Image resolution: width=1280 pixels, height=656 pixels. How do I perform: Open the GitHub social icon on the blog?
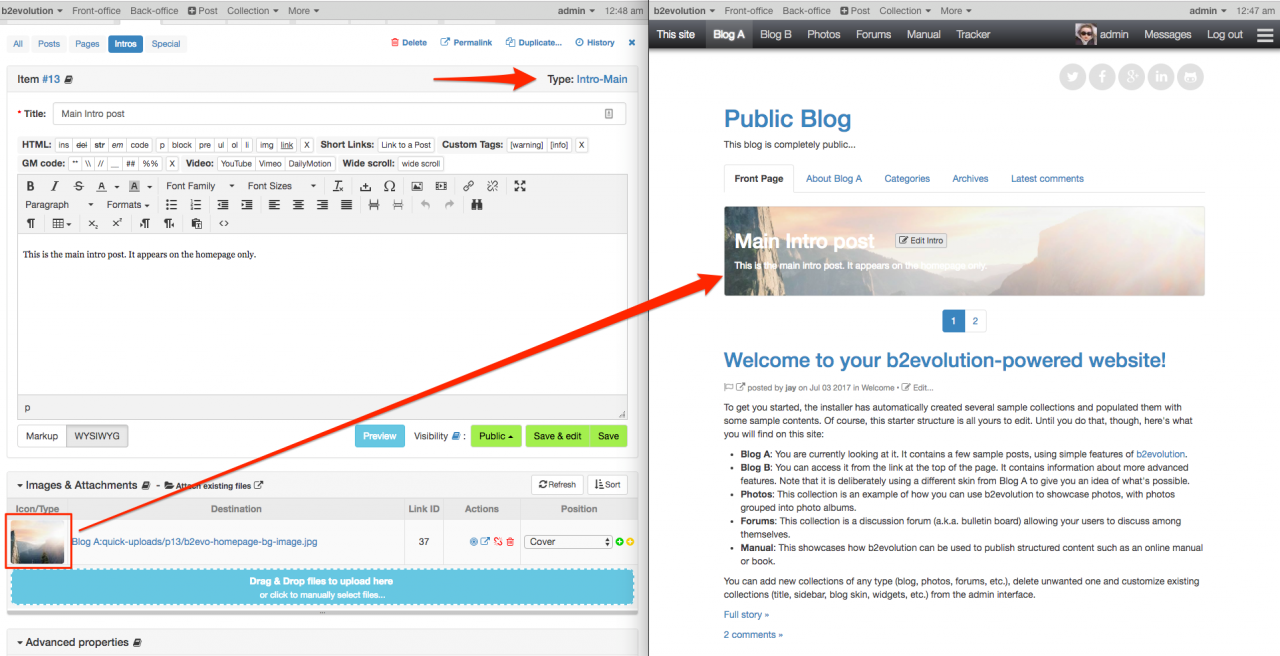coord(1191,76)
